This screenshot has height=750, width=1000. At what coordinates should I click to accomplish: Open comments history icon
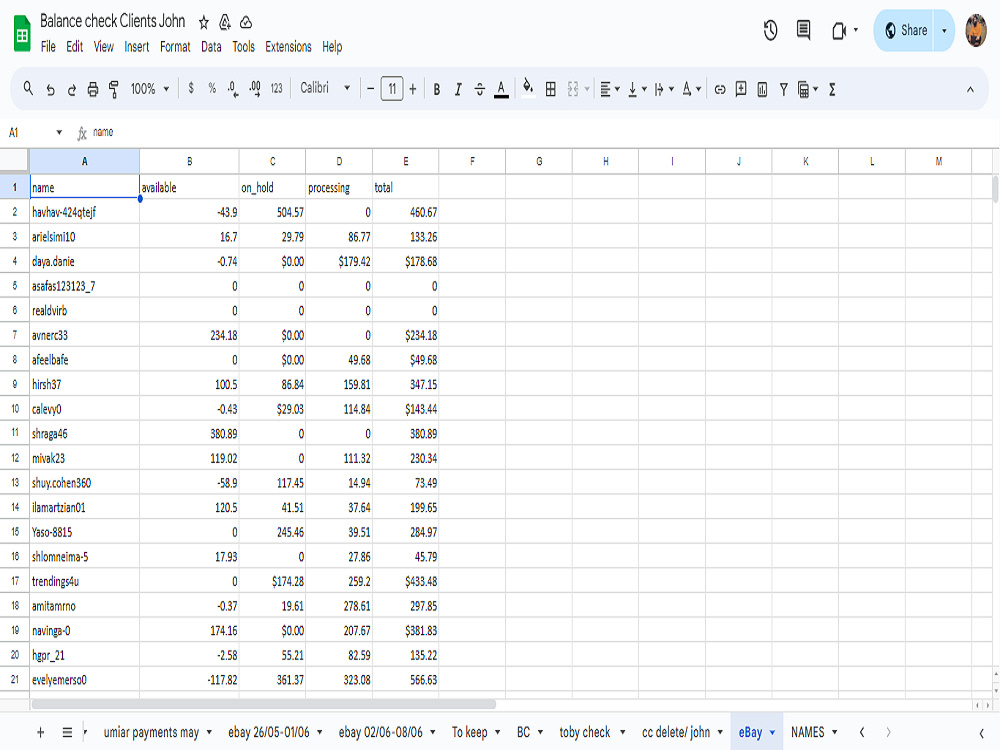tap(804, 30)
